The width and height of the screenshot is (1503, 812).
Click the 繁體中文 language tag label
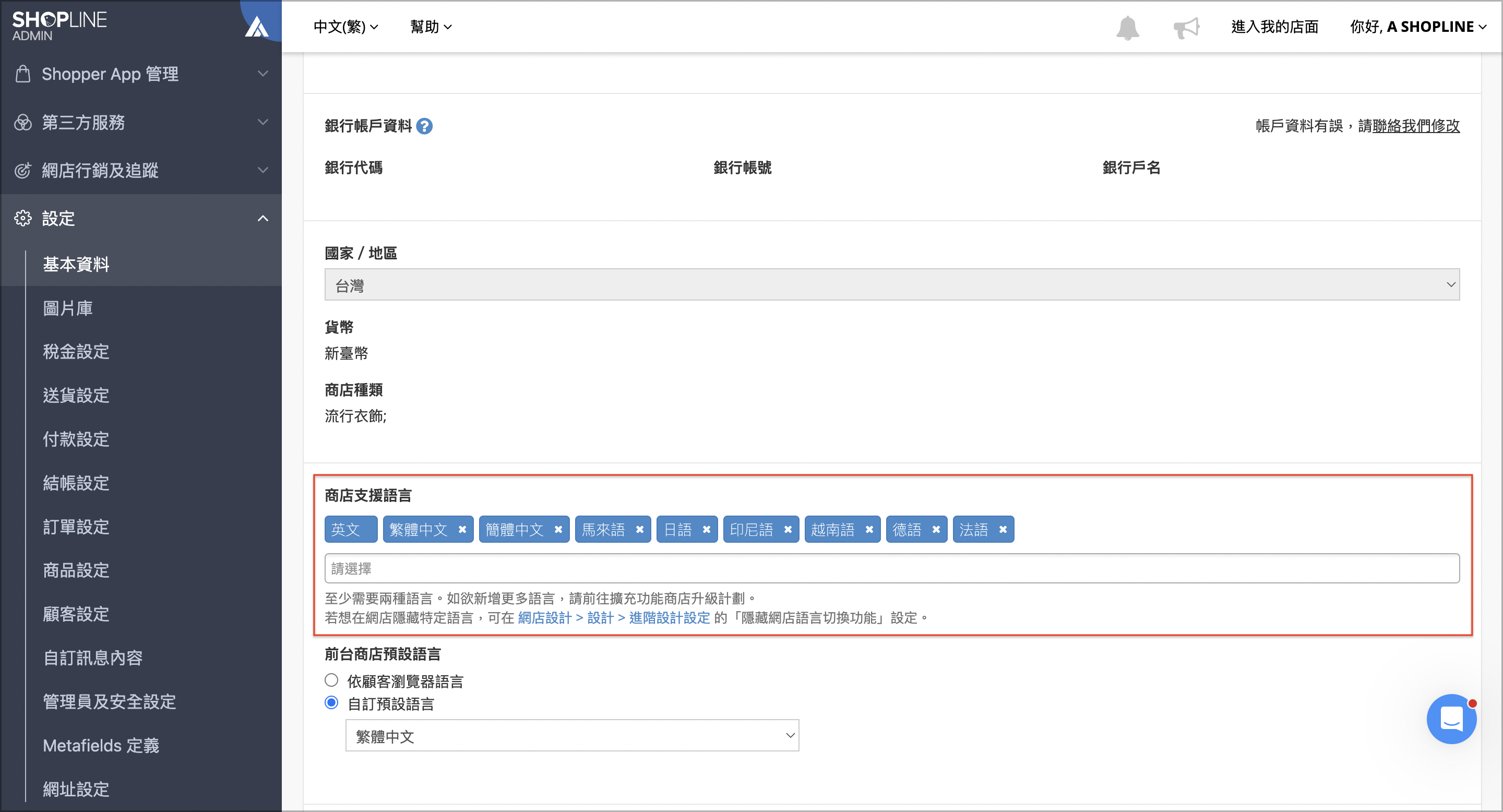point(419,529)
